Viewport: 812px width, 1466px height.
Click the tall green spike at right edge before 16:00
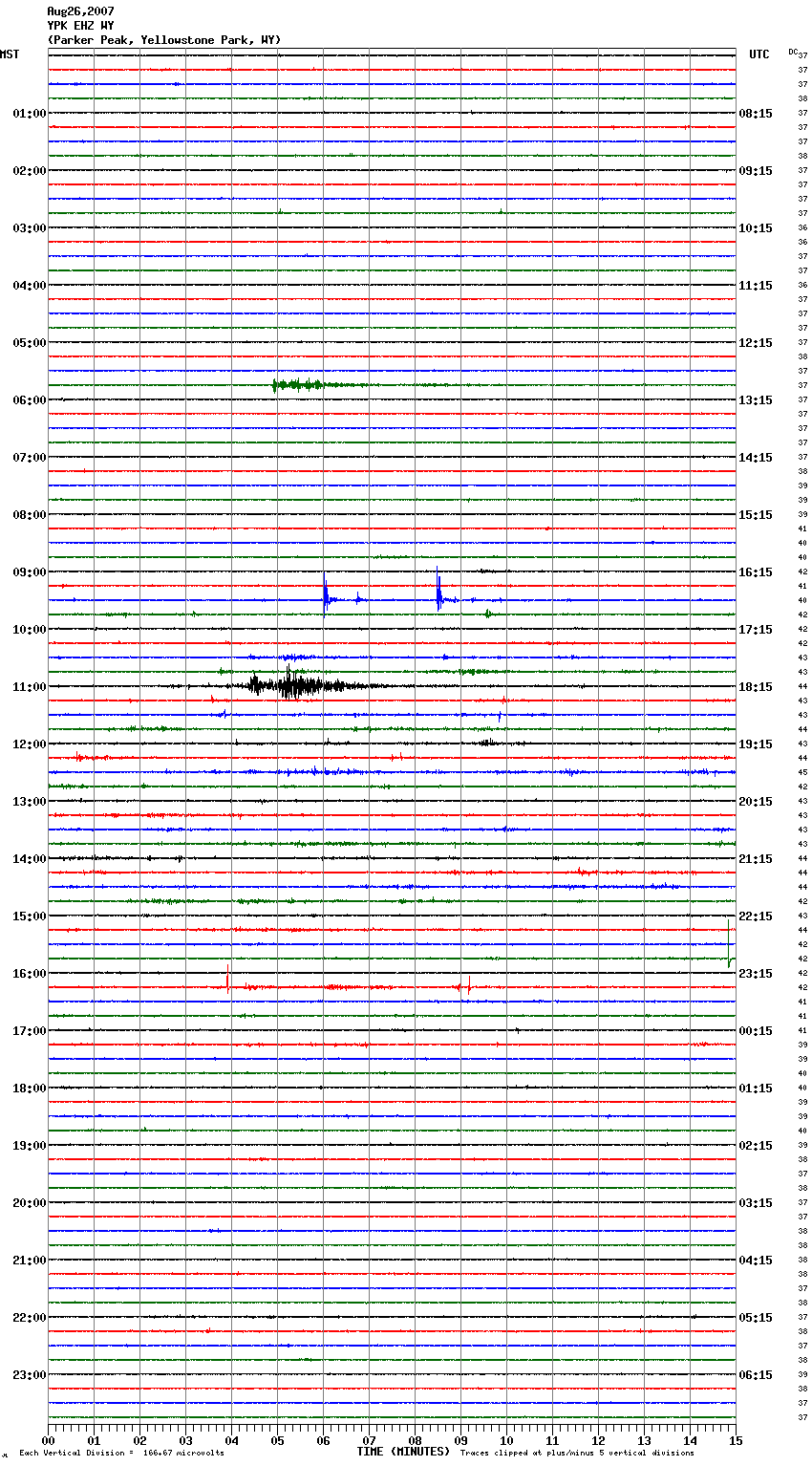point(730,943)
